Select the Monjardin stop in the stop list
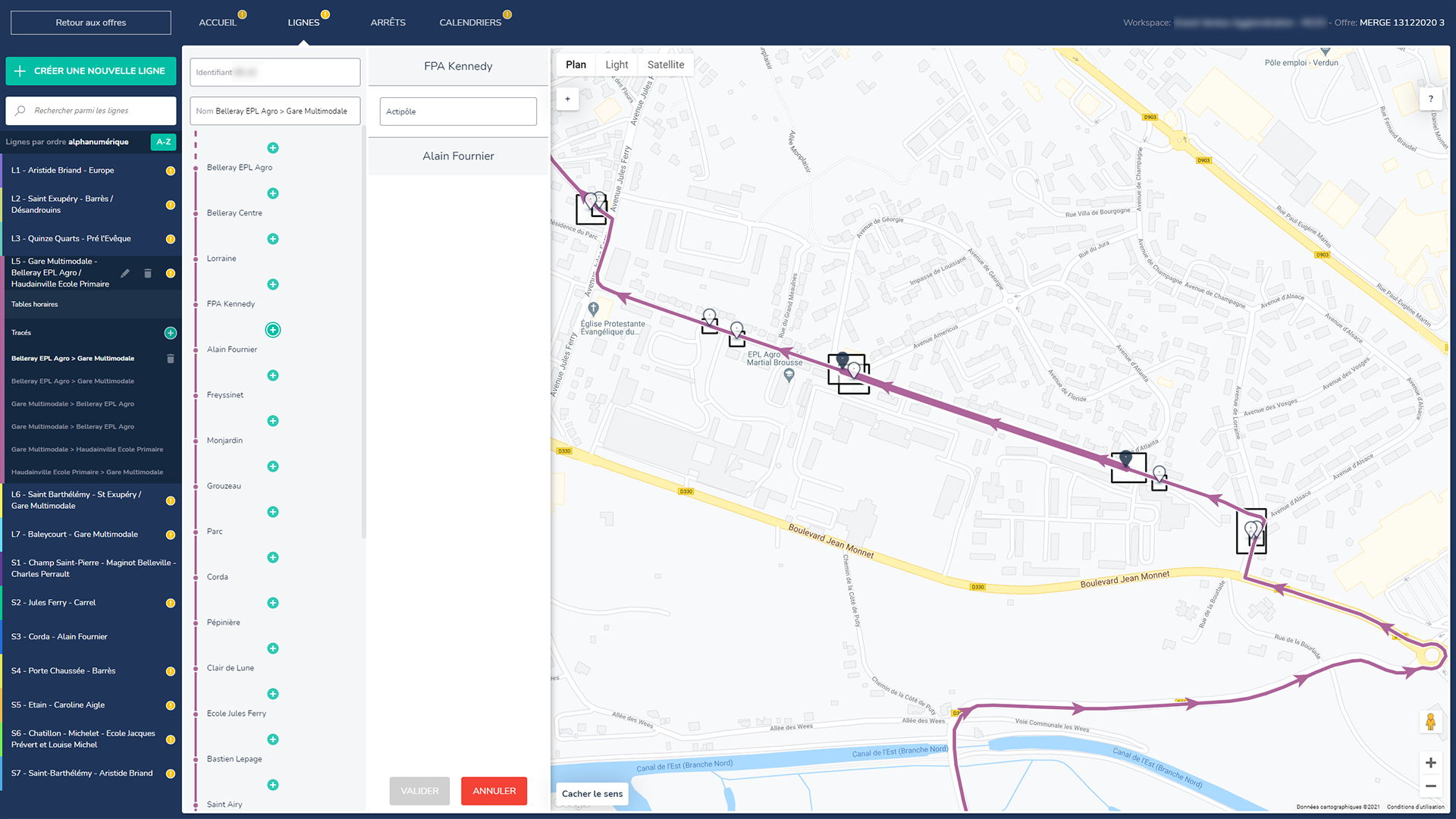Viewport: 1456px width, 819px height. pos(224,441)
